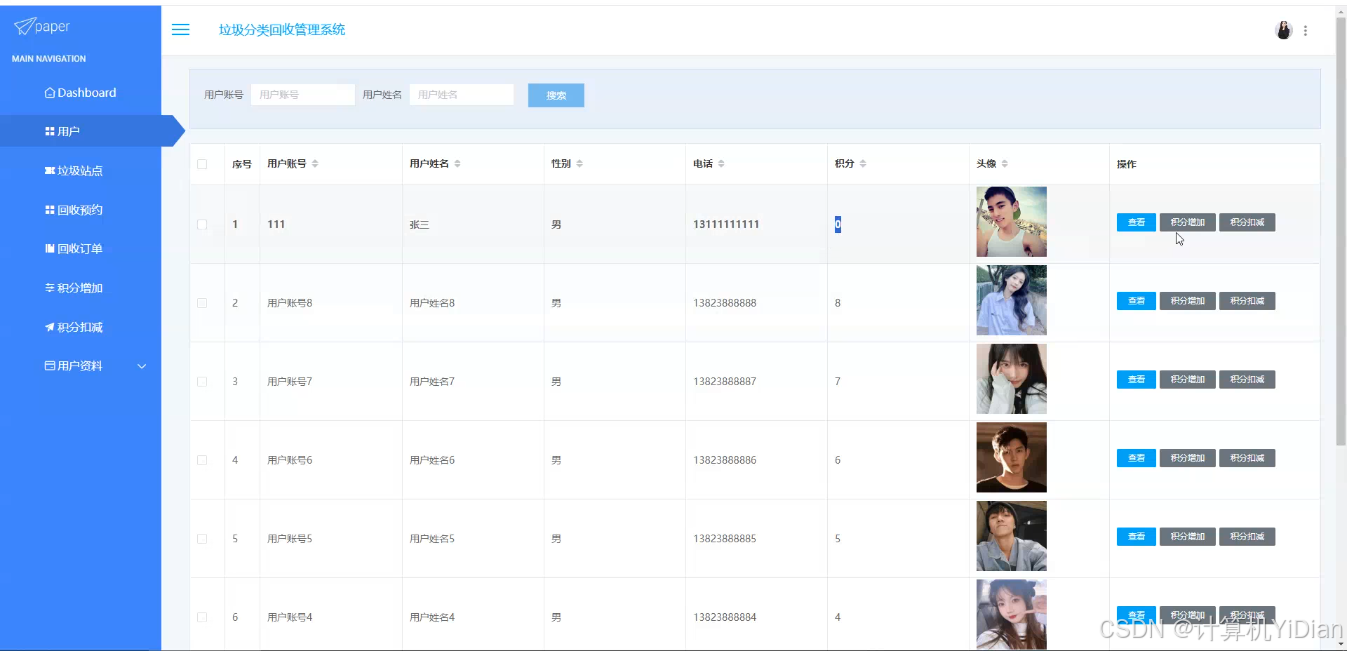Click the icon beside 积分增加 in sidebar
The height and width of the screenshot is (651, 1347).
point(50,288)
